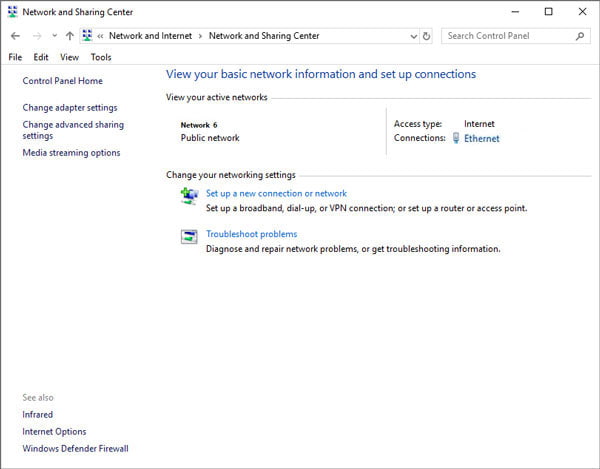Open the Tools menu

[x=101, y=57]
